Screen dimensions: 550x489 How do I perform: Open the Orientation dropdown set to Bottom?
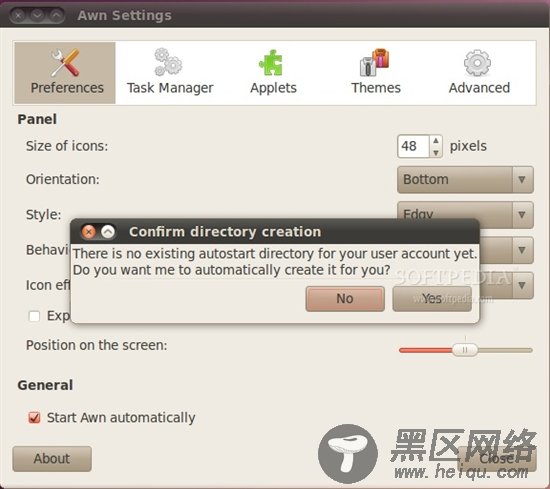pyautogui.click(x=465, y=180)
